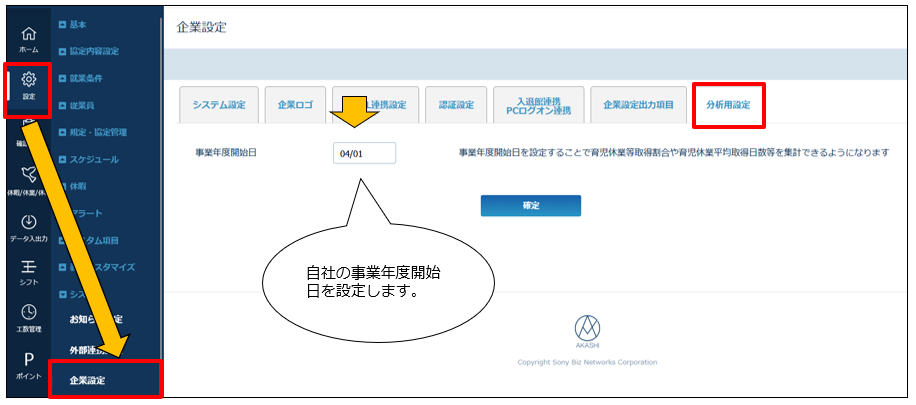Go to the ホーム home icon
The height and width of the screenshot is (405, 916).
(x=29, y=39)
